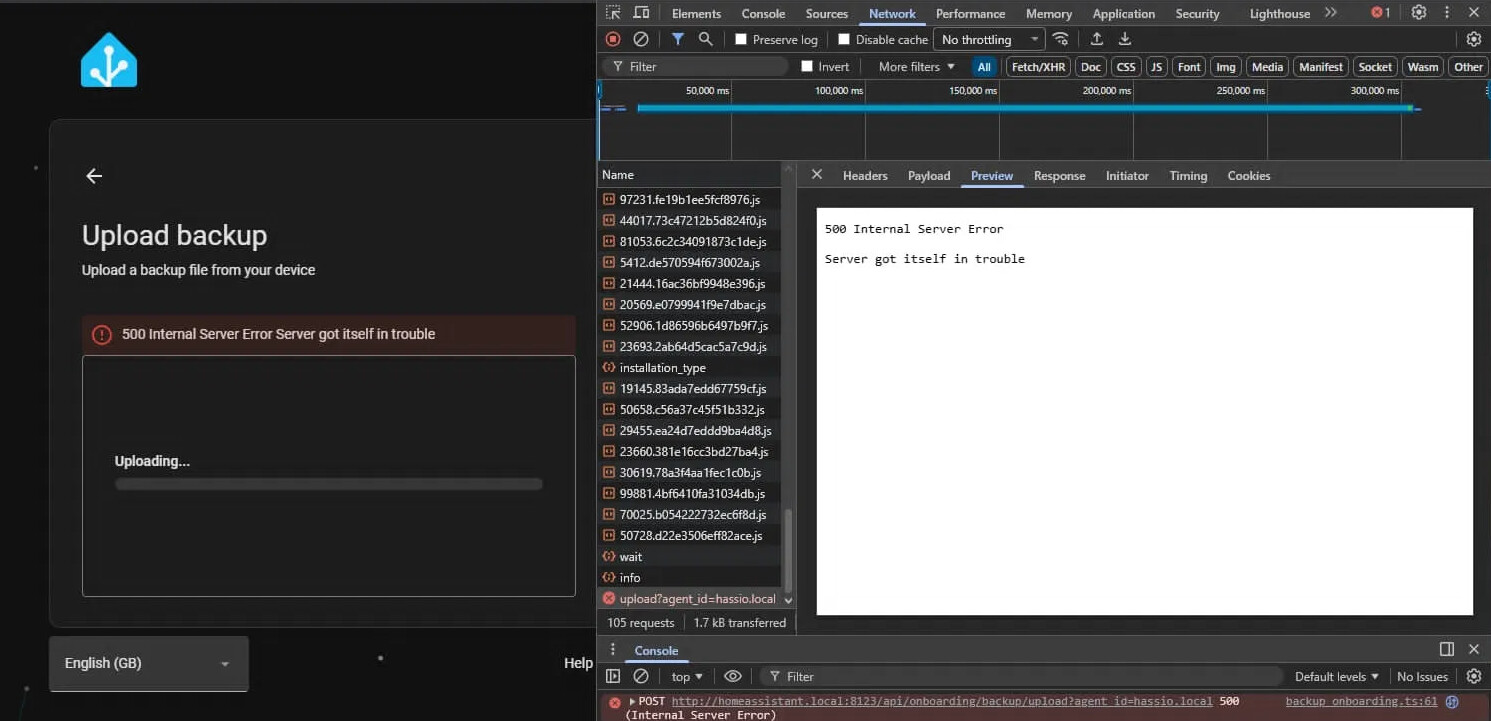Filter requests by Img type
Viewport: 1491px width, 721px height.
click(1225, 66)
